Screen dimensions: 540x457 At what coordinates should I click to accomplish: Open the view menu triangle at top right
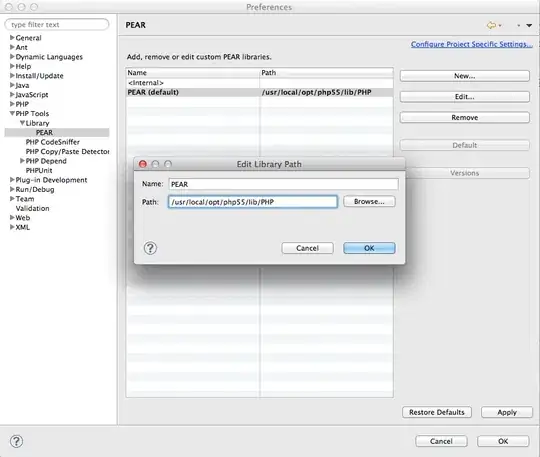click(x=529, y=25)
